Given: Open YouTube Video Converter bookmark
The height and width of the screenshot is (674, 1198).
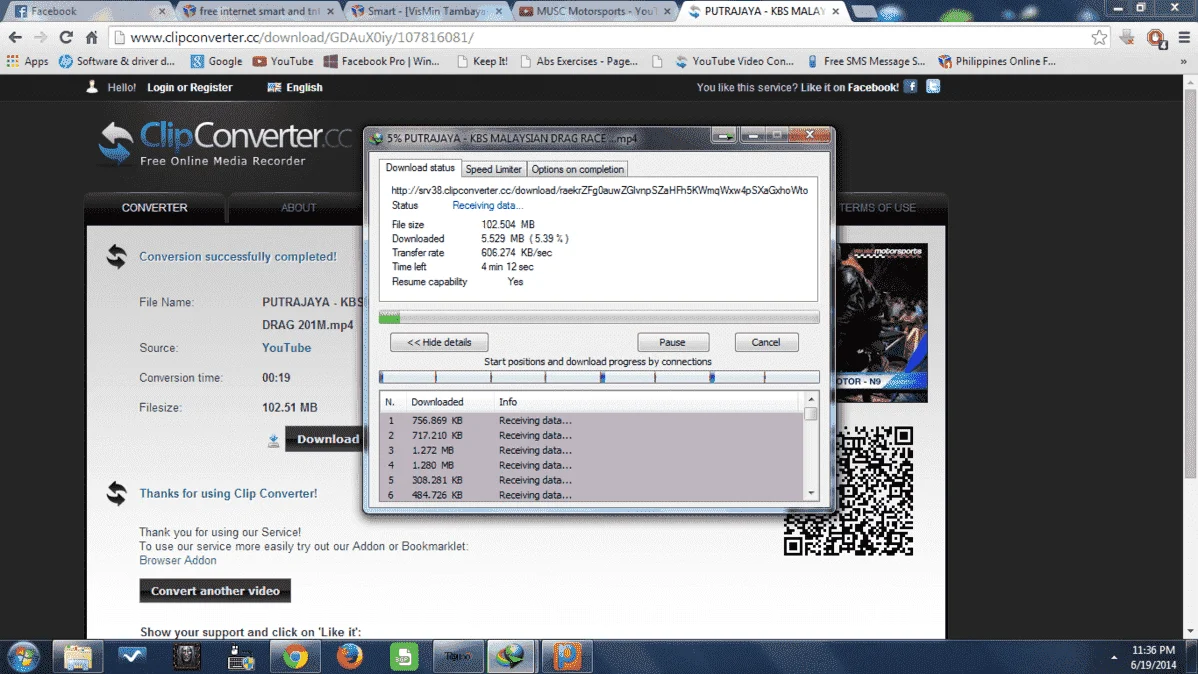Looking at the screenshot, I should (x=734, y=61).
